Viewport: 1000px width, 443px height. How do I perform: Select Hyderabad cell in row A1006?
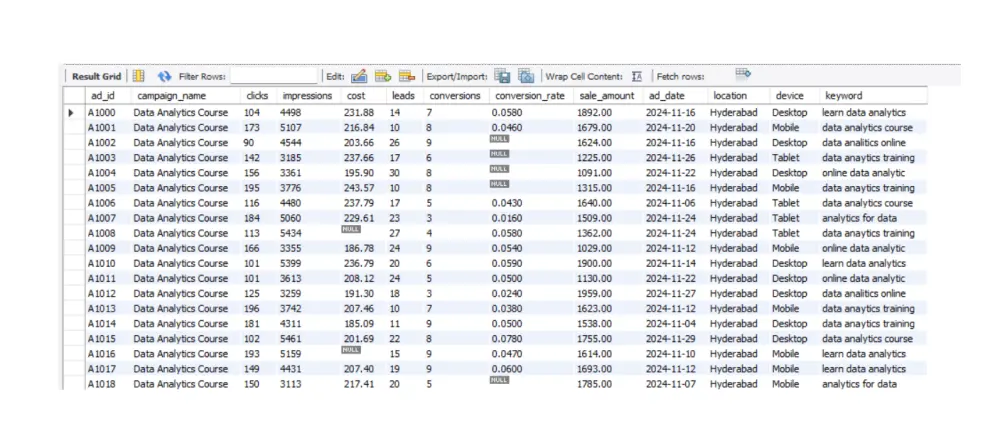734,203
